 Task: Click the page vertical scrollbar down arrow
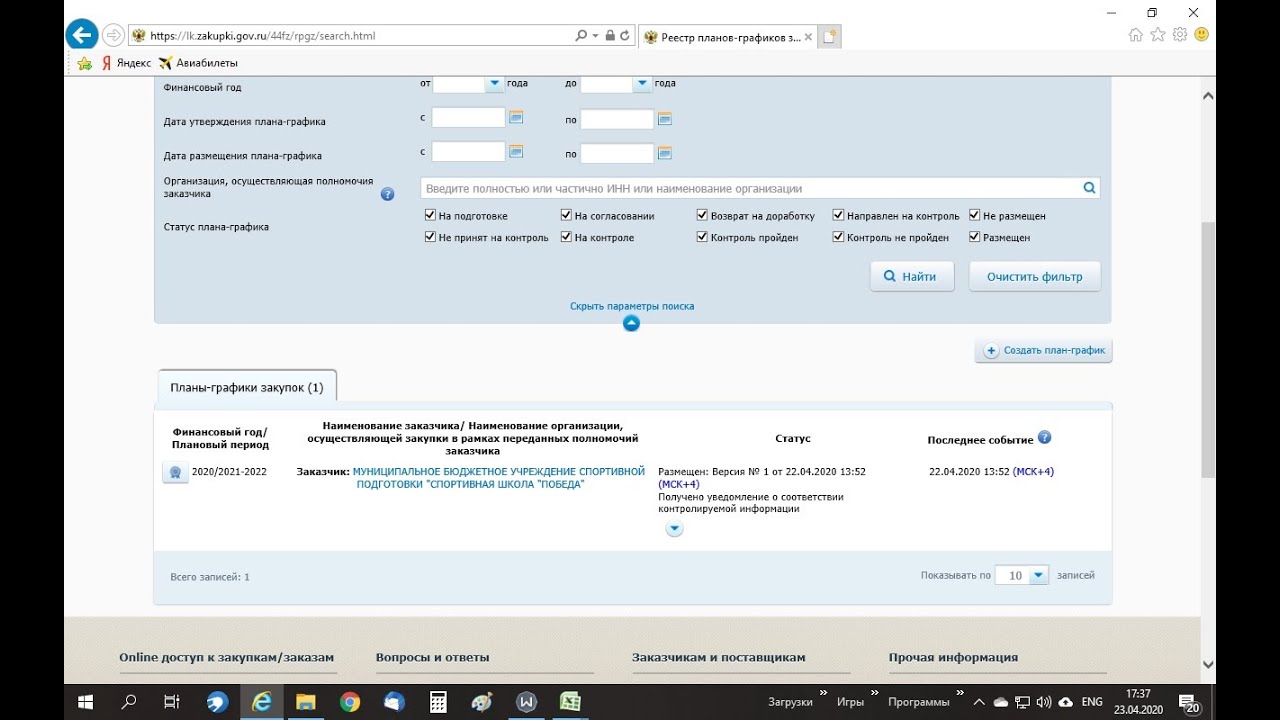pyautogui.click(x=1208, y=664)
